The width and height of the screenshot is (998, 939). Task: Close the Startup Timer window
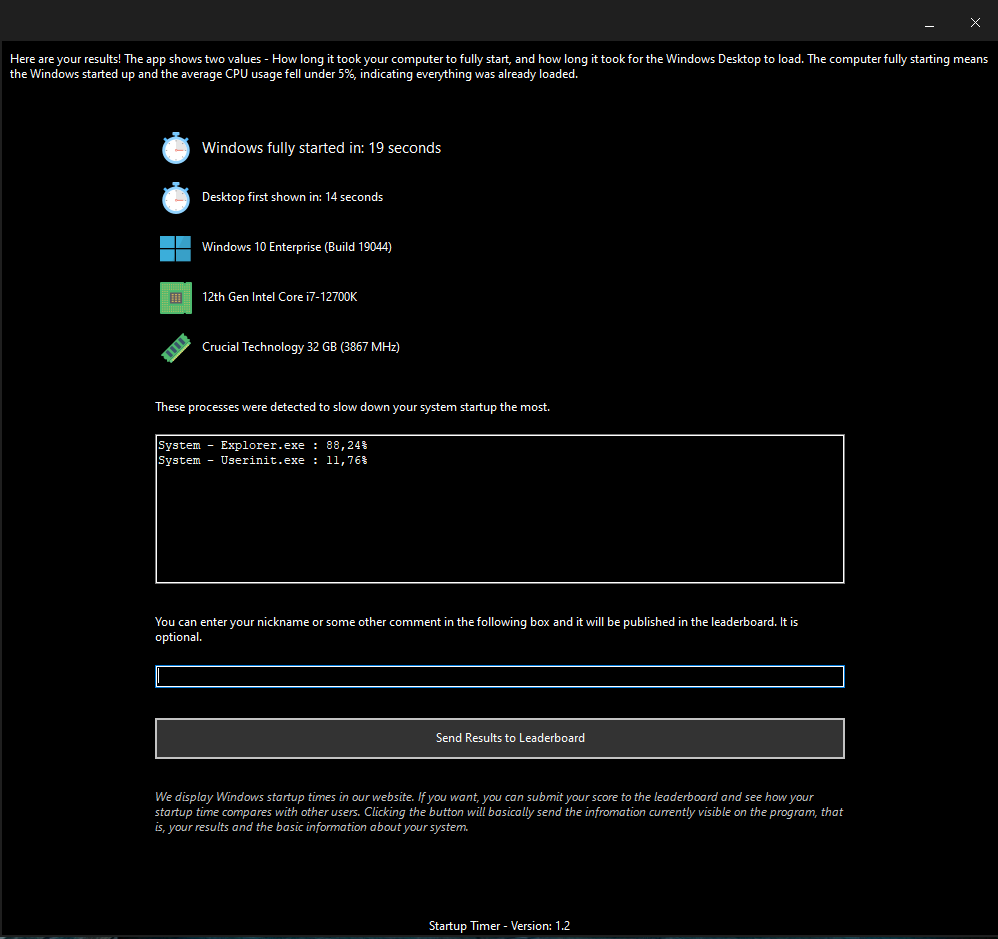pyautogui.click(x=975, y=23)
